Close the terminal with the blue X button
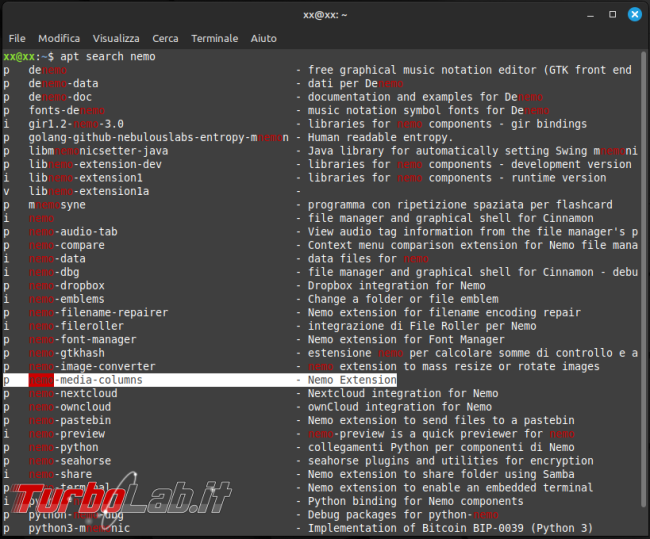This screenshot has width=650, height=539. [635, 15]
